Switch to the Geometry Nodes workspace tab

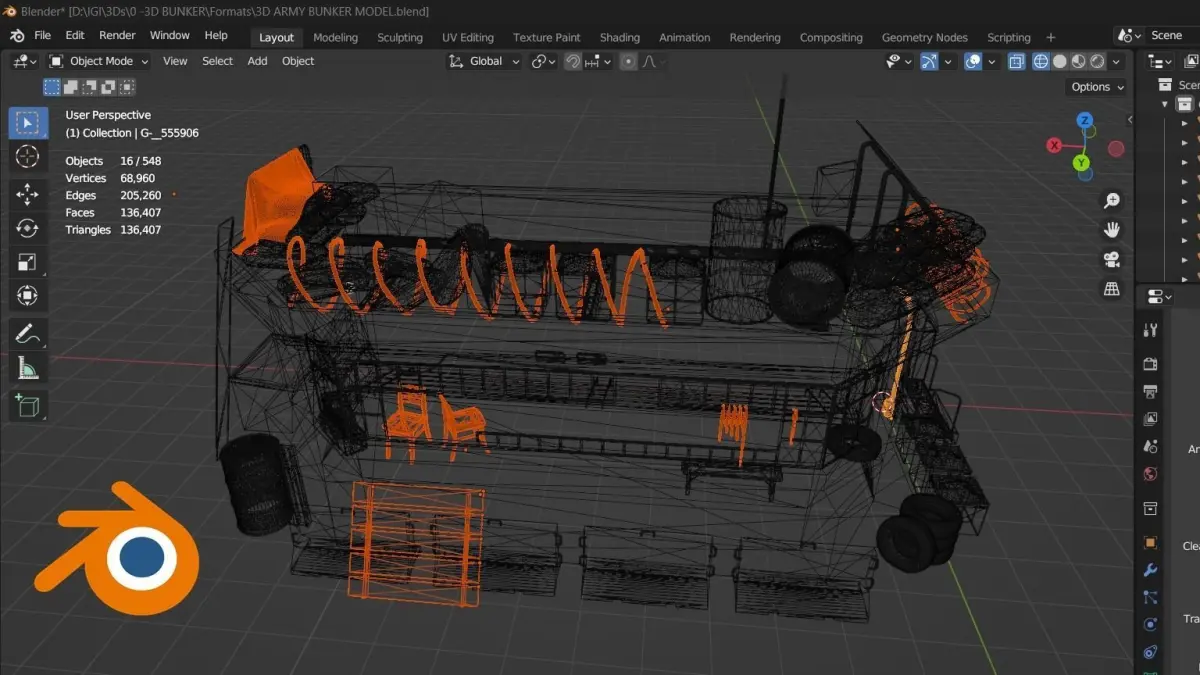click(924, 38)
